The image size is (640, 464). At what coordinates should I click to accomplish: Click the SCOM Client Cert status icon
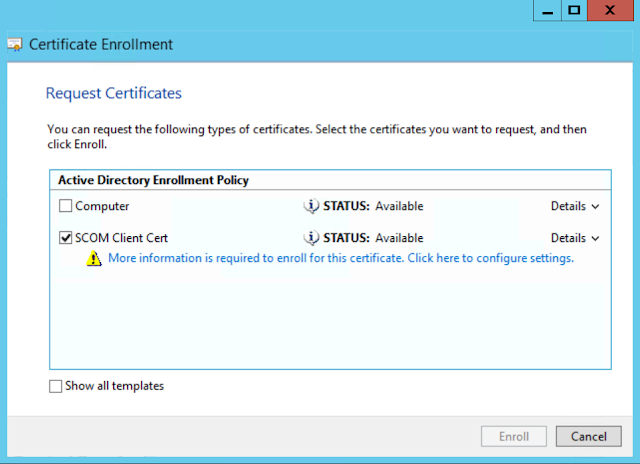311,238
